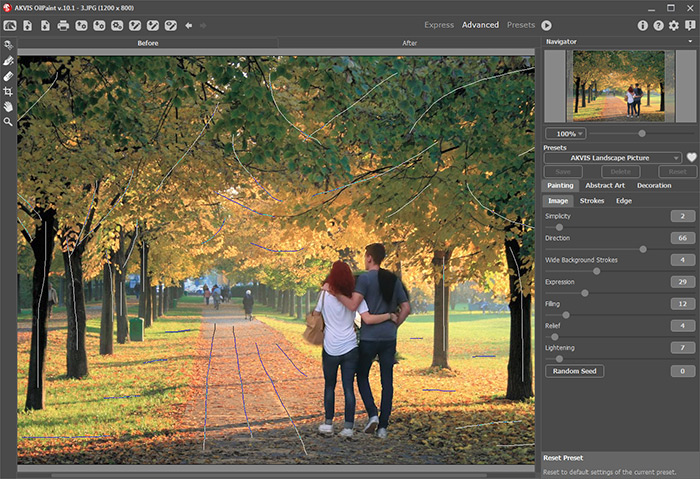Click the Simplicity slider handle
The image size is (700, 479).
tap(559, 227)
